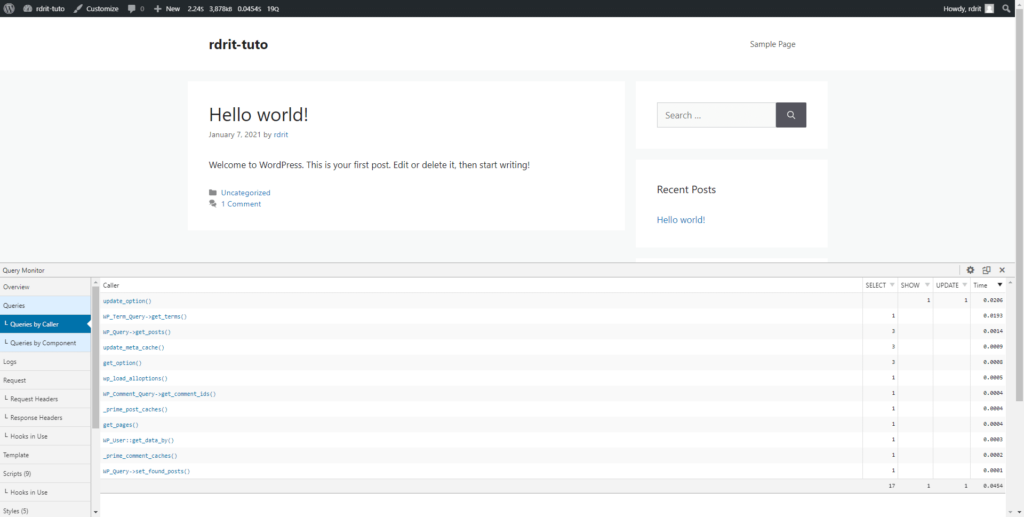Click the admin bar search magnifier icon
Viewport: 1024px width, 517px height.
point(1008,8)
